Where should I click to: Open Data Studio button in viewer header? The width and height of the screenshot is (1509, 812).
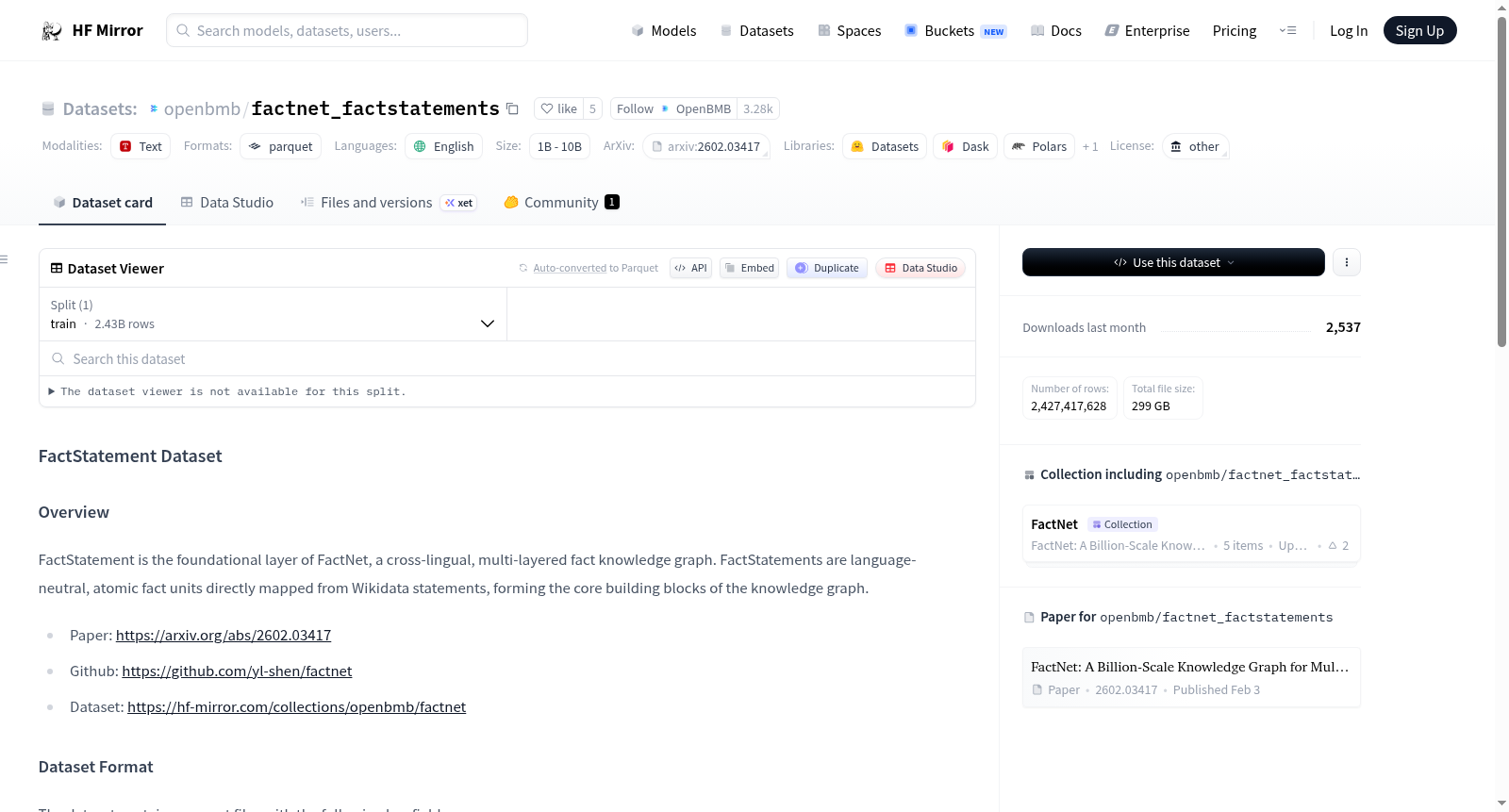(920, 268)
